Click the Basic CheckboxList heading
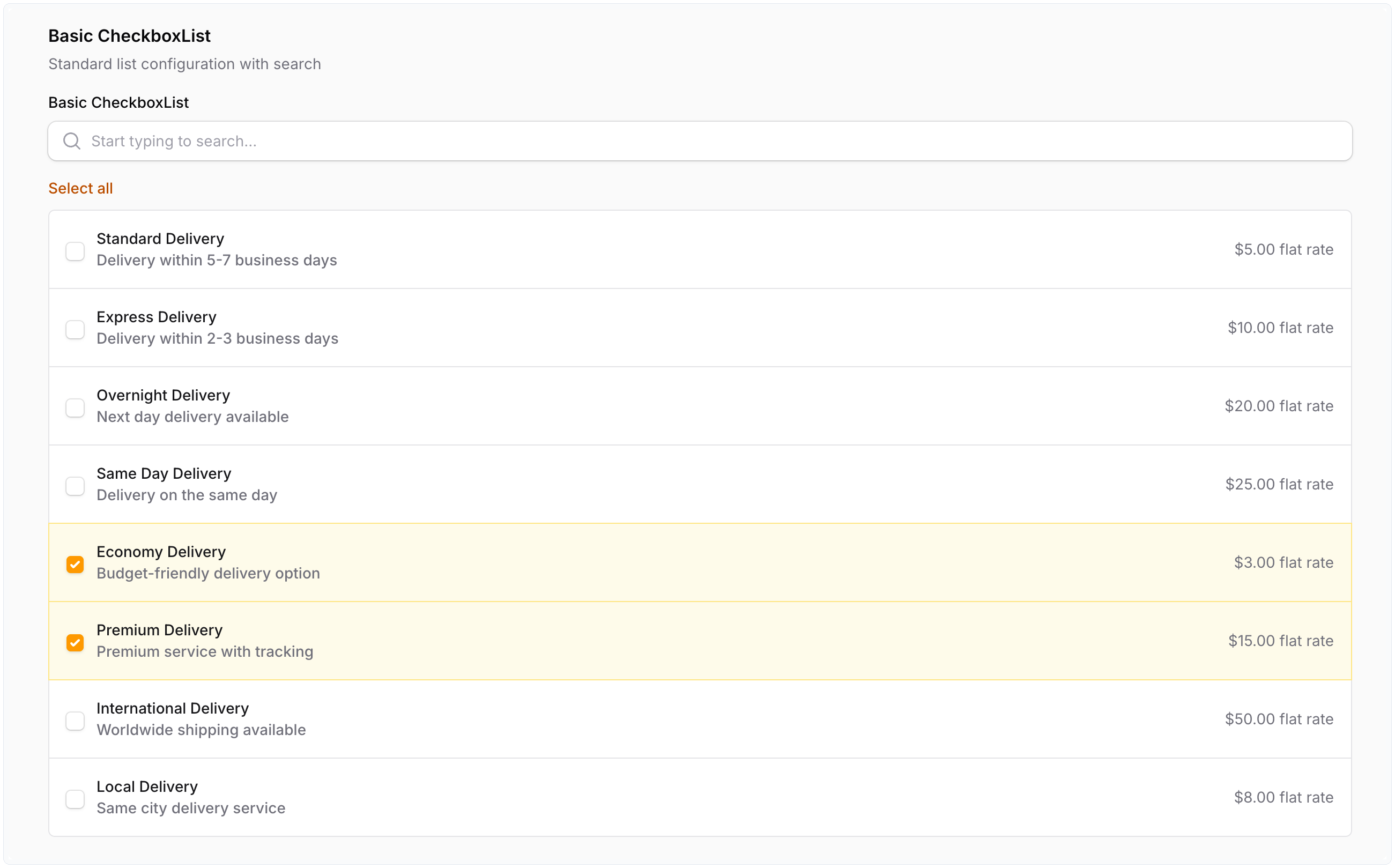Screen dimensions: 1395x868 click(x=129, y=35)
